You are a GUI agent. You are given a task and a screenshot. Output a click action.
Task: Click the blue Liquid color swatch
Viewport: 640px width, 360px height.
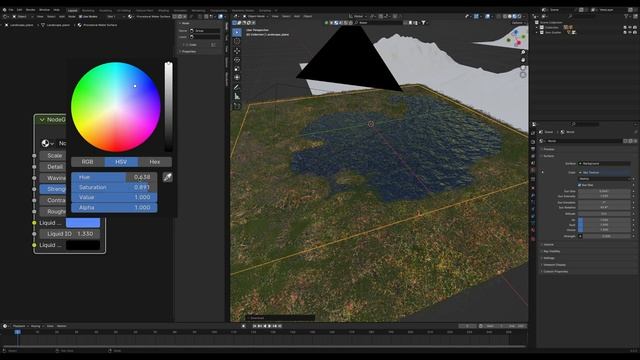click(x=83, y=223)
